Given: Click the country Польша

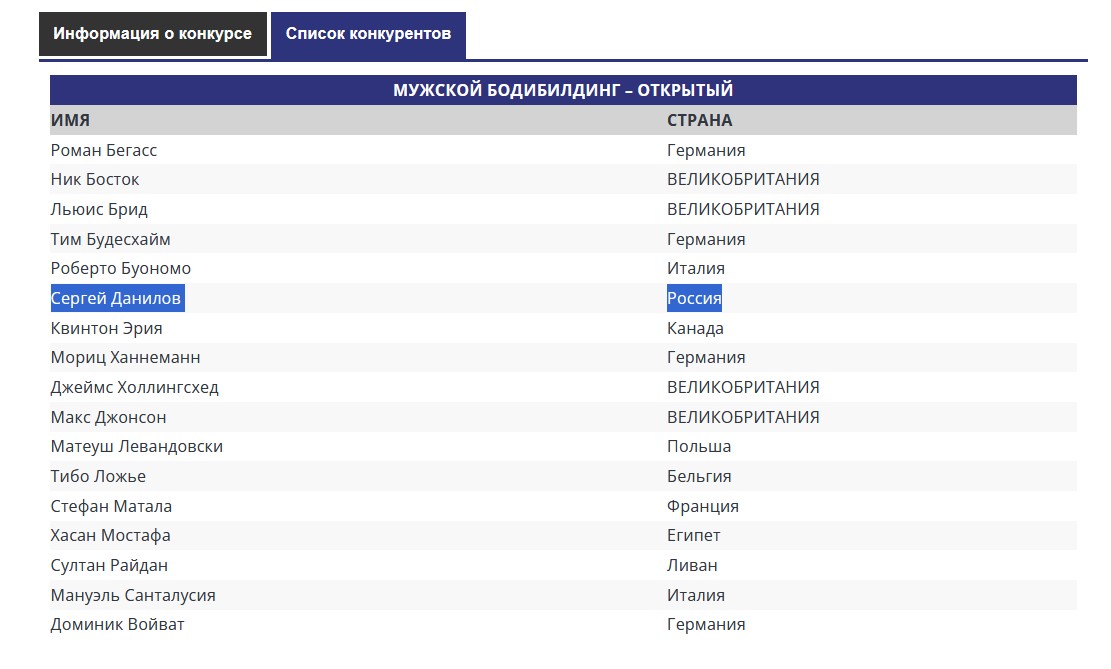Looking at the screenshot, I should tap(699, 446).
